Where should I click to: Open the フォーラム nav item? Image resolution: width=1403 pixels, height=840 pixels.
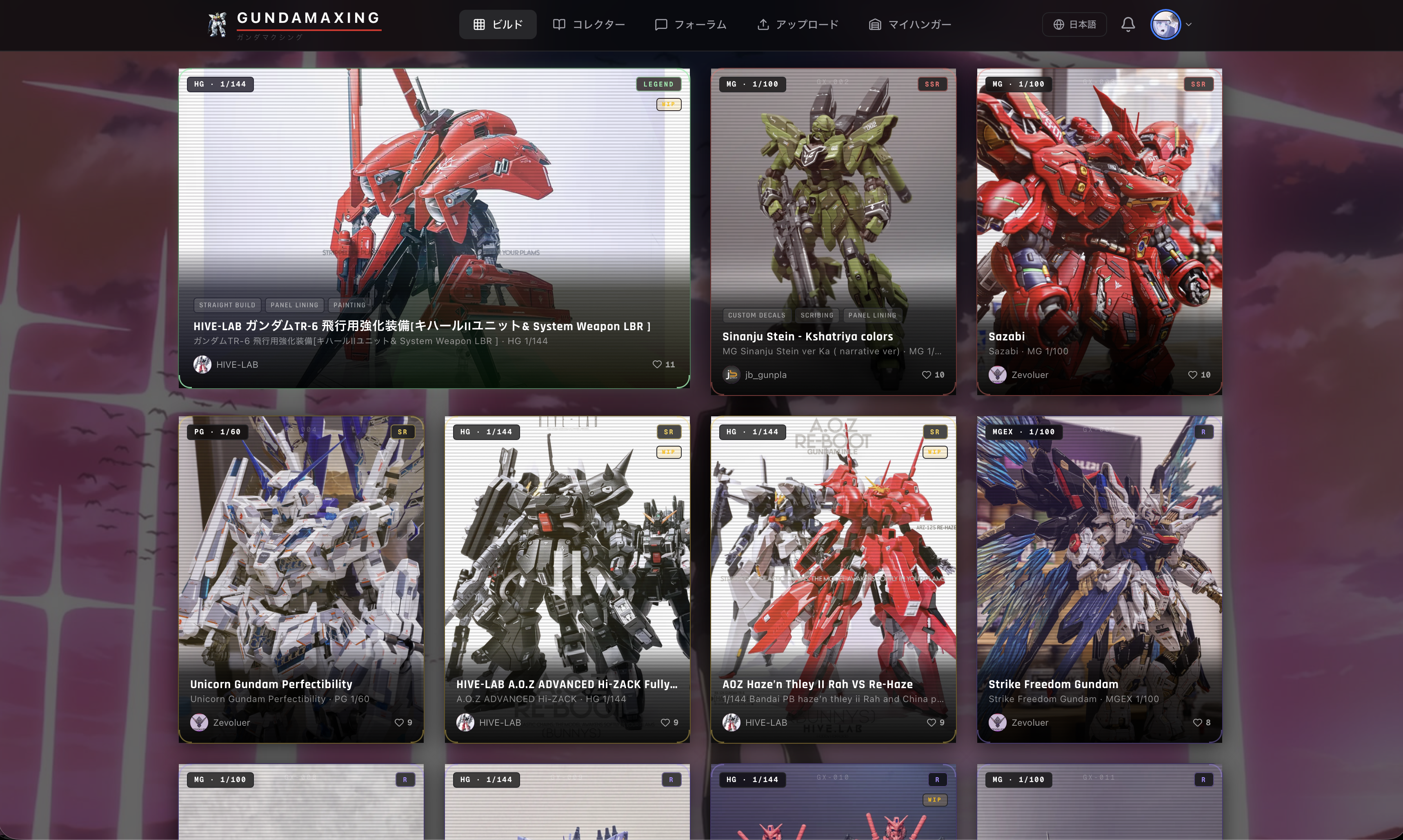click(x=690, y=24)
